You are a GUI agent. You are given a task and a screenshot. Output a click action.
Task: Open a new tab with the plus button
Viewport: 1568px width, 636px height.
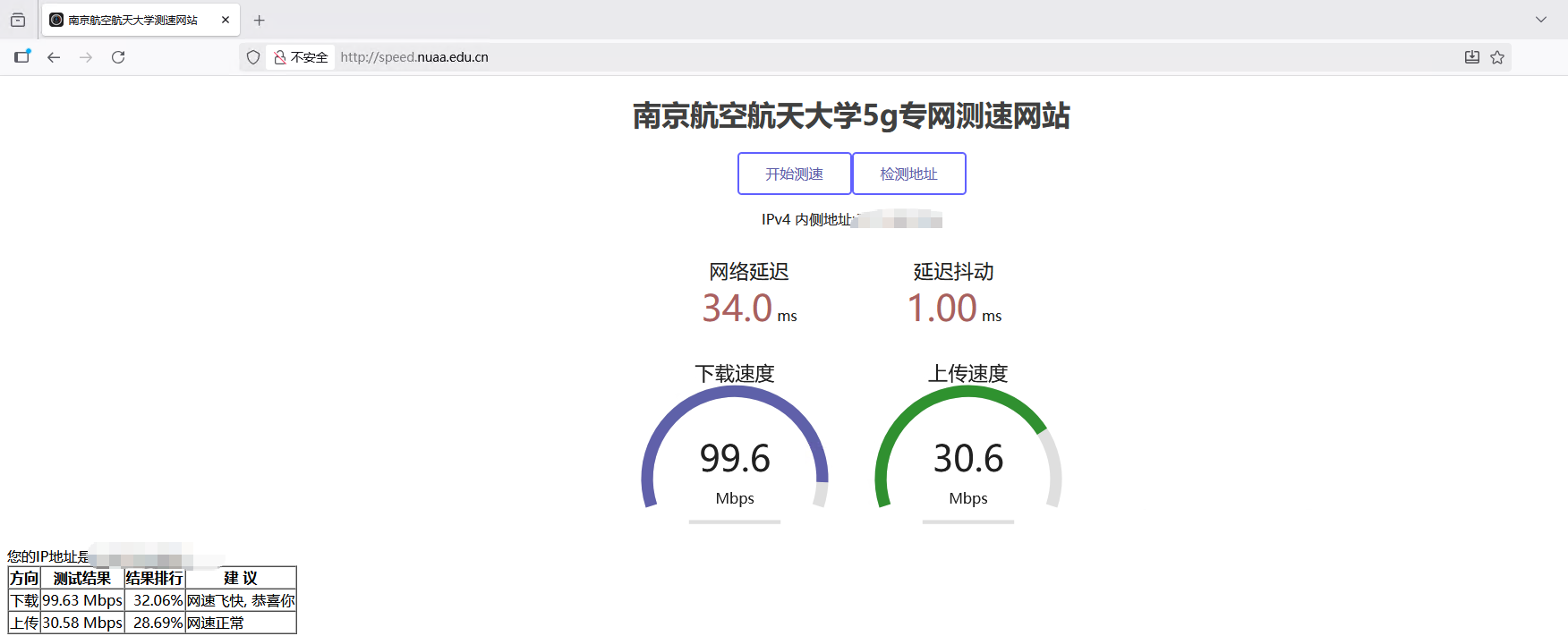click(260, 20)
